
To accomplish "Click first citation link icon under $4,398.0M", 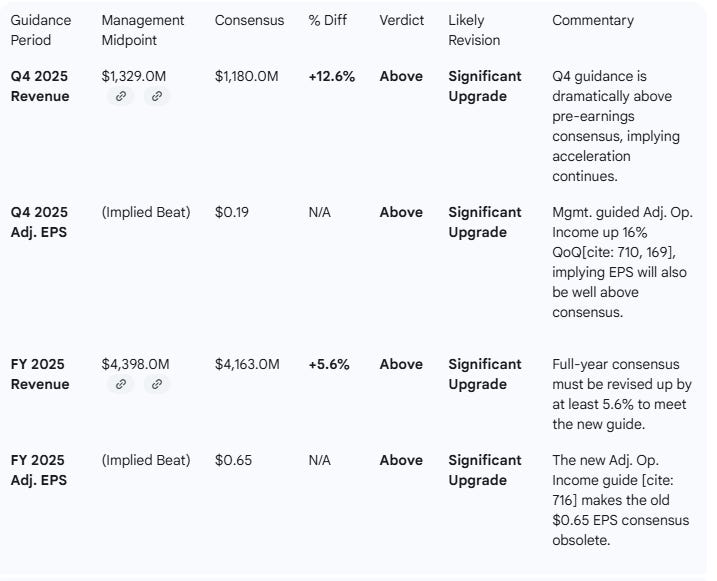I will click(119, 385).
